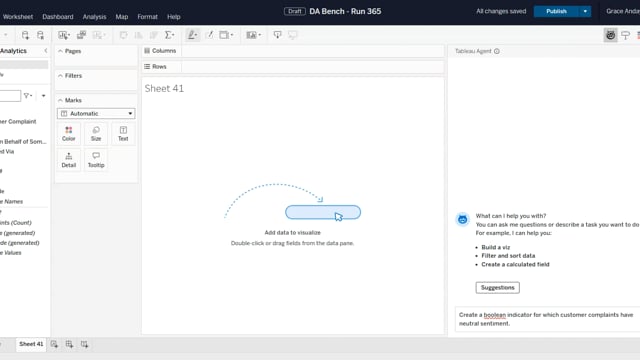Click the filter fields funnel icon
The width and height of the screenshot is (640, 360).
point(28,96)
